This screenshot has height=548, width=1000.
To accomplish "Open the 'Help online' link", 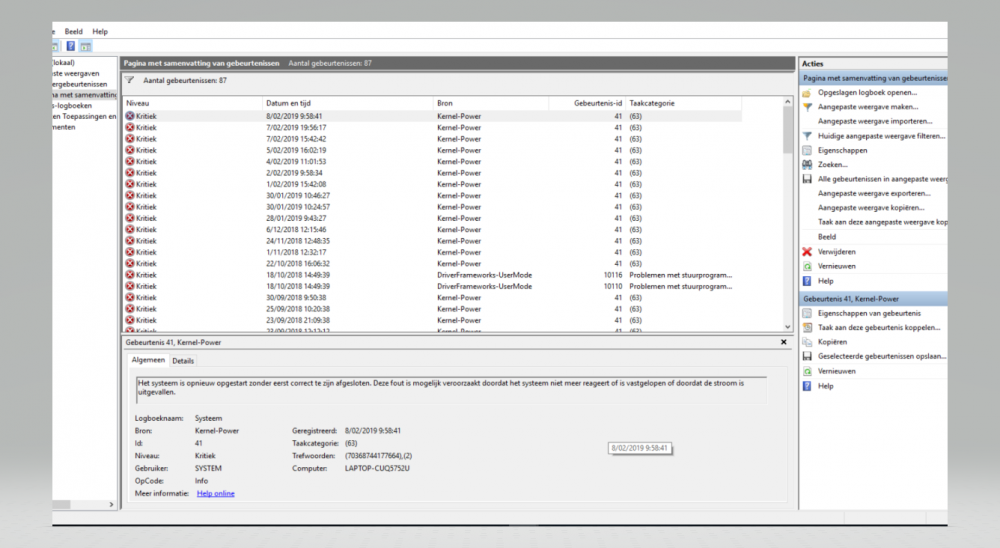I will [216, 493].
